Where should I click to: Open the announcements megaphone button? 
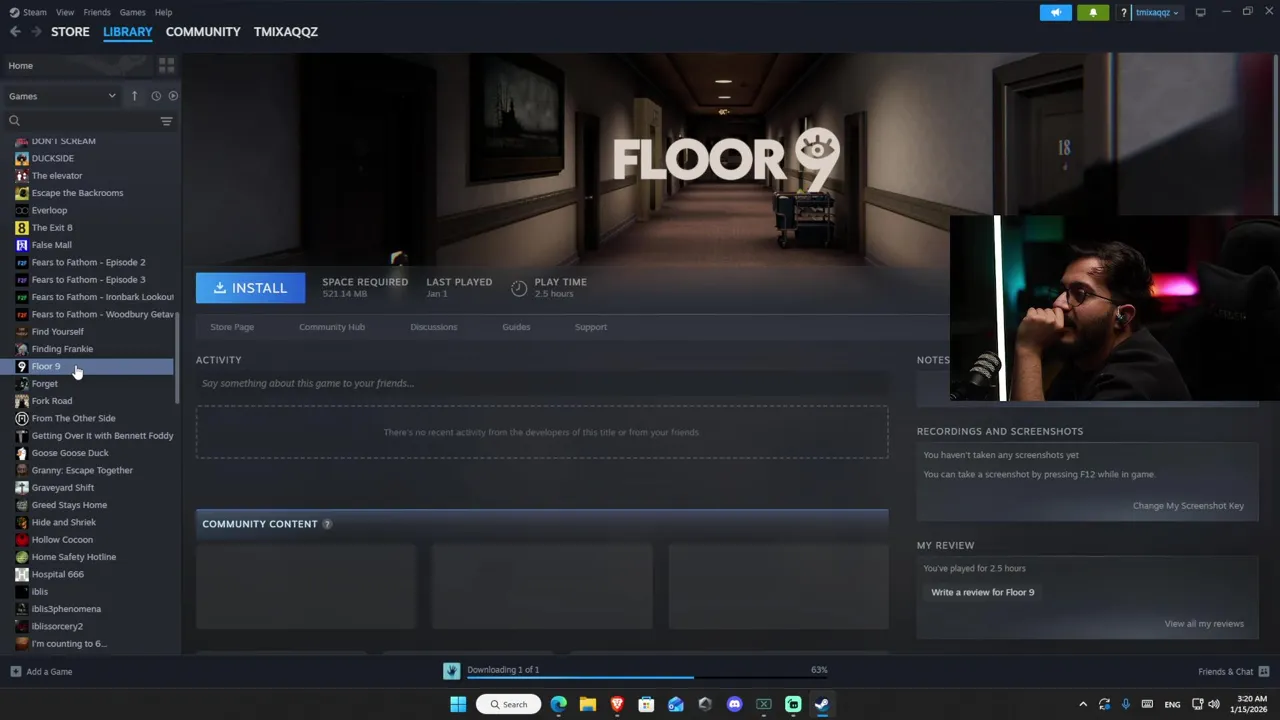click(x=1055, y=12)
